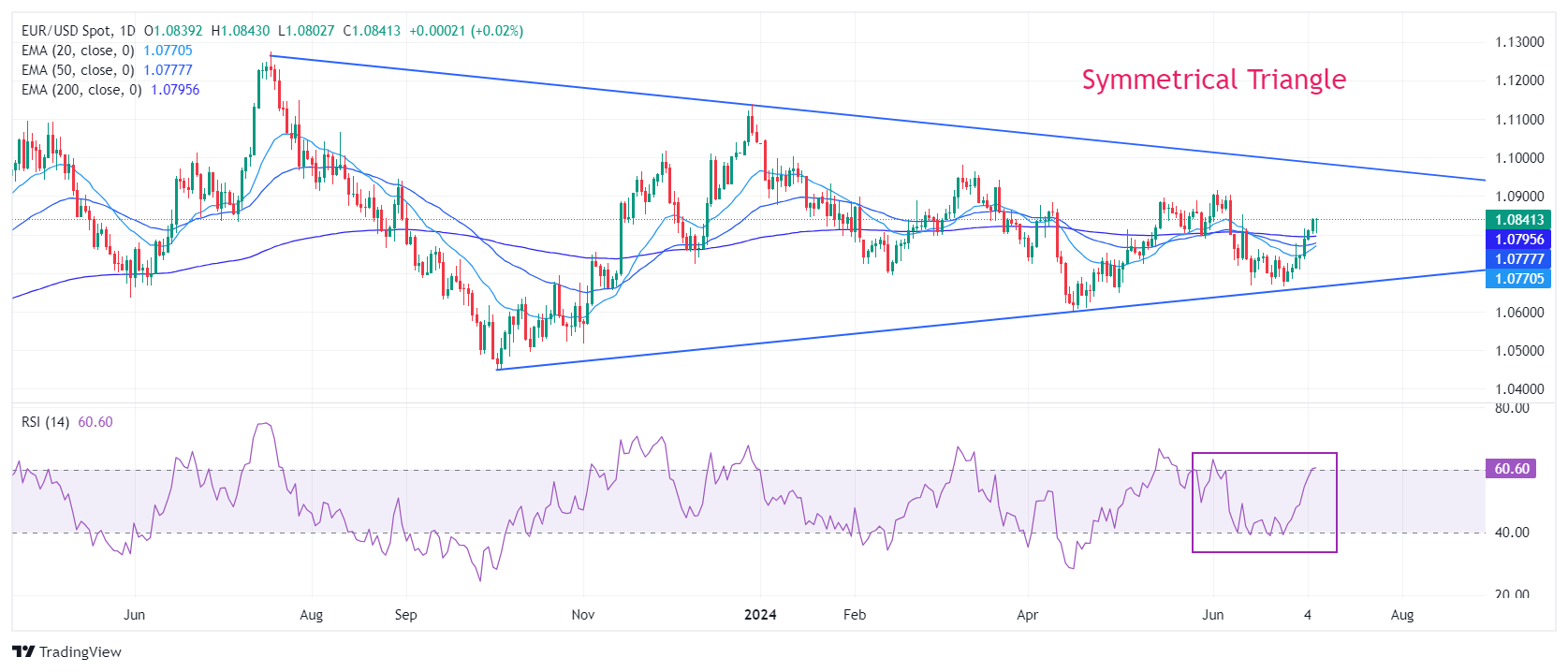
Task: Click the 2024 label on time axis
Action: (759, 615)
